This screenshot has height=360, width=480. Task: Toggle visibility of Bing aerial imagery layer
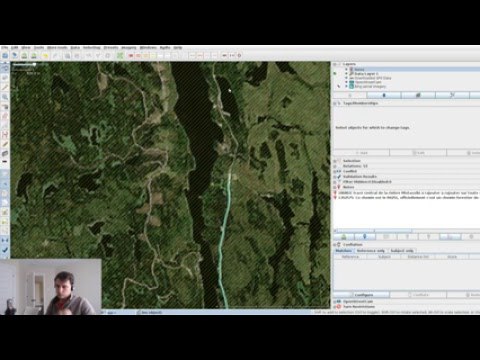pos(346,86)
